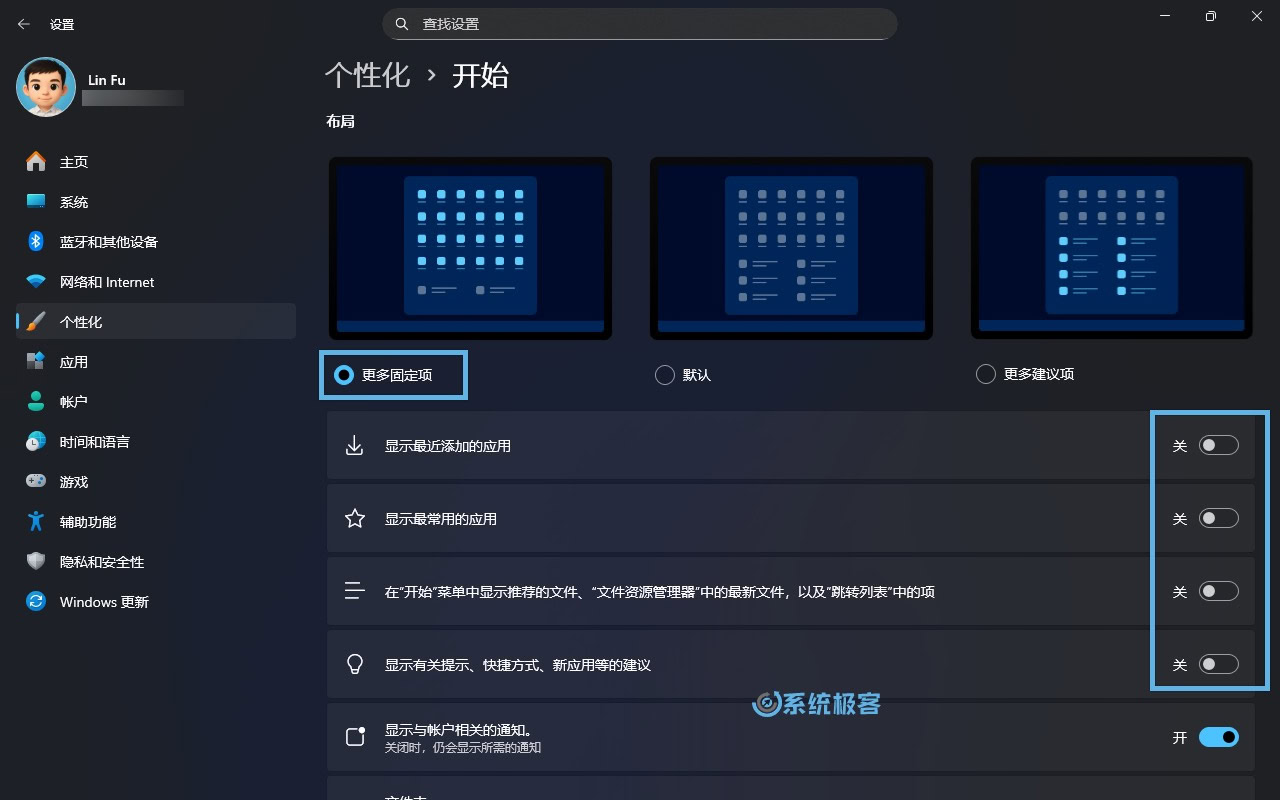Enable 显示最近添加的应用

coord(1219,445)
